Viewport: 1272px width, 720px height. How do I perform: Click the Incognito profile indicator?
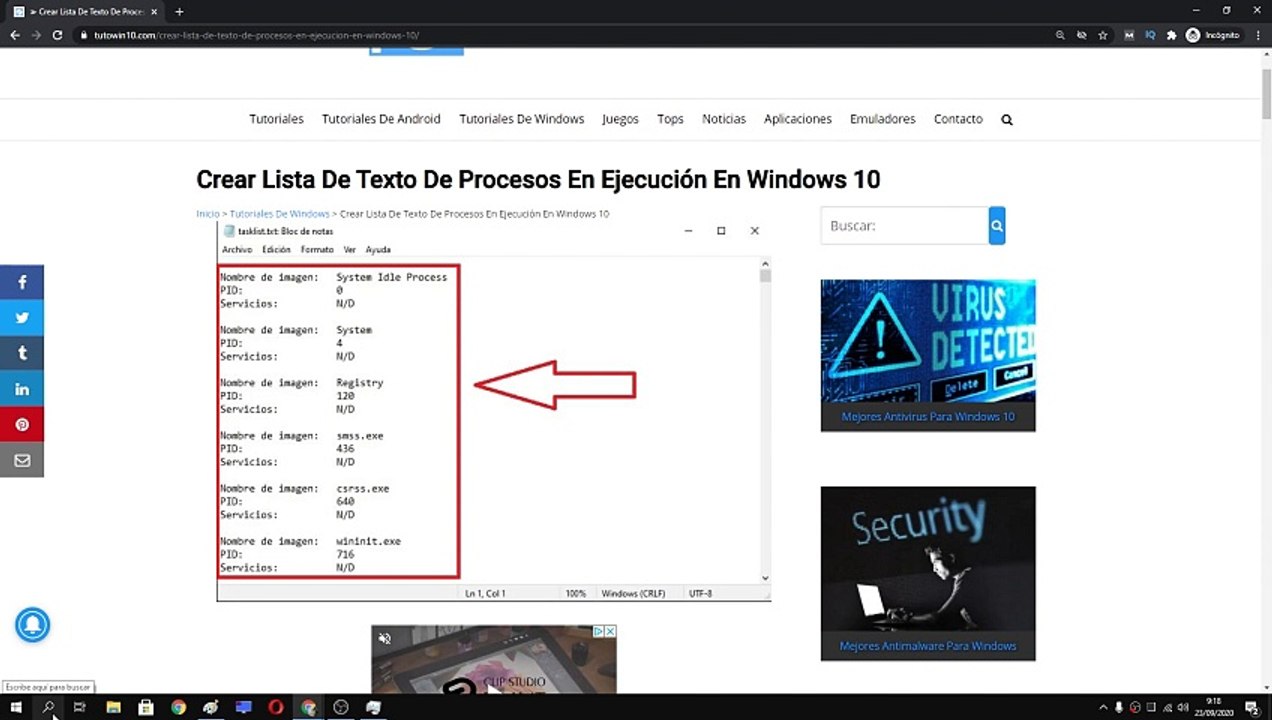1212,35
